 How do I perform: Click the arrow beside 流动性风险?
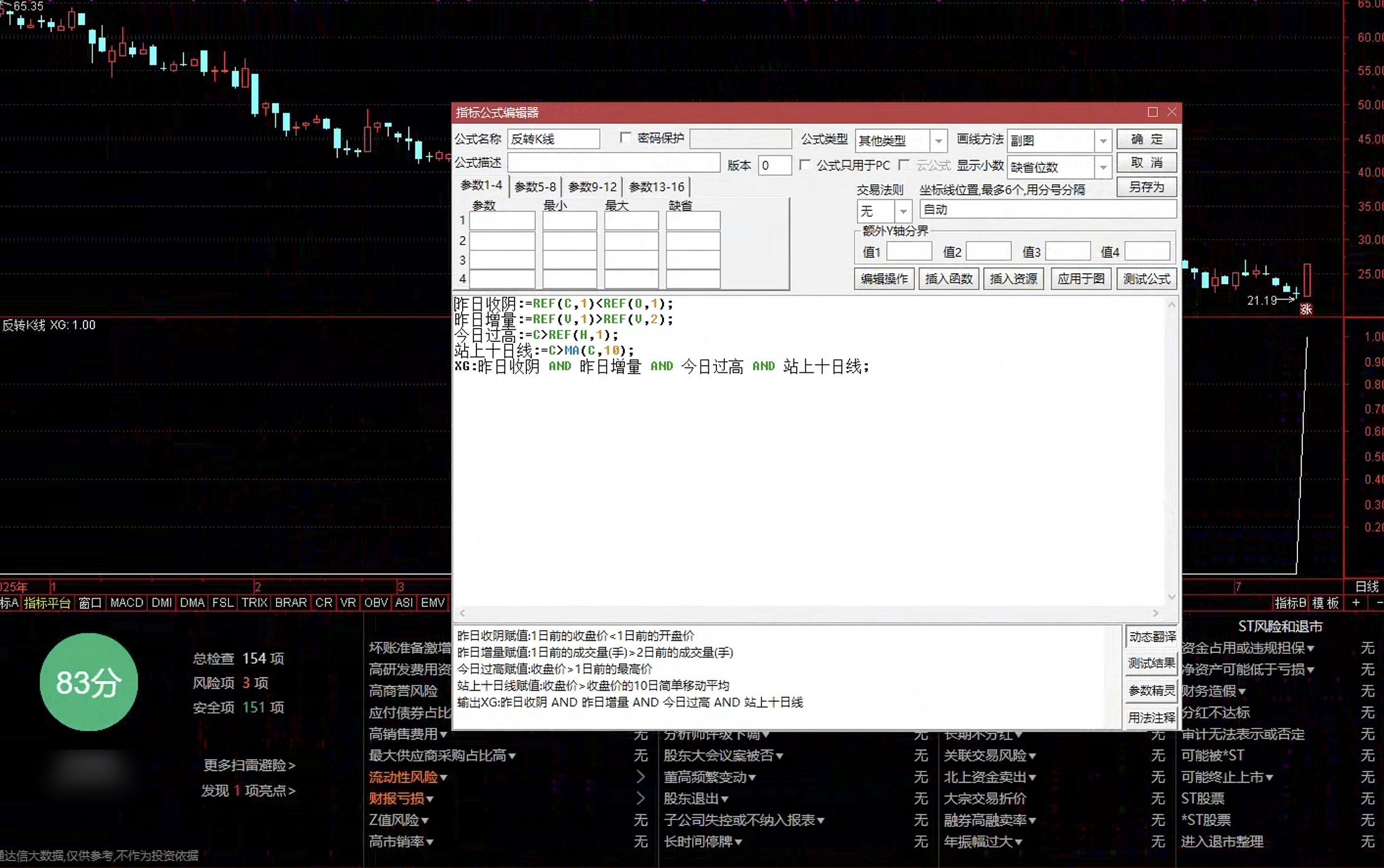click(640, 776)
